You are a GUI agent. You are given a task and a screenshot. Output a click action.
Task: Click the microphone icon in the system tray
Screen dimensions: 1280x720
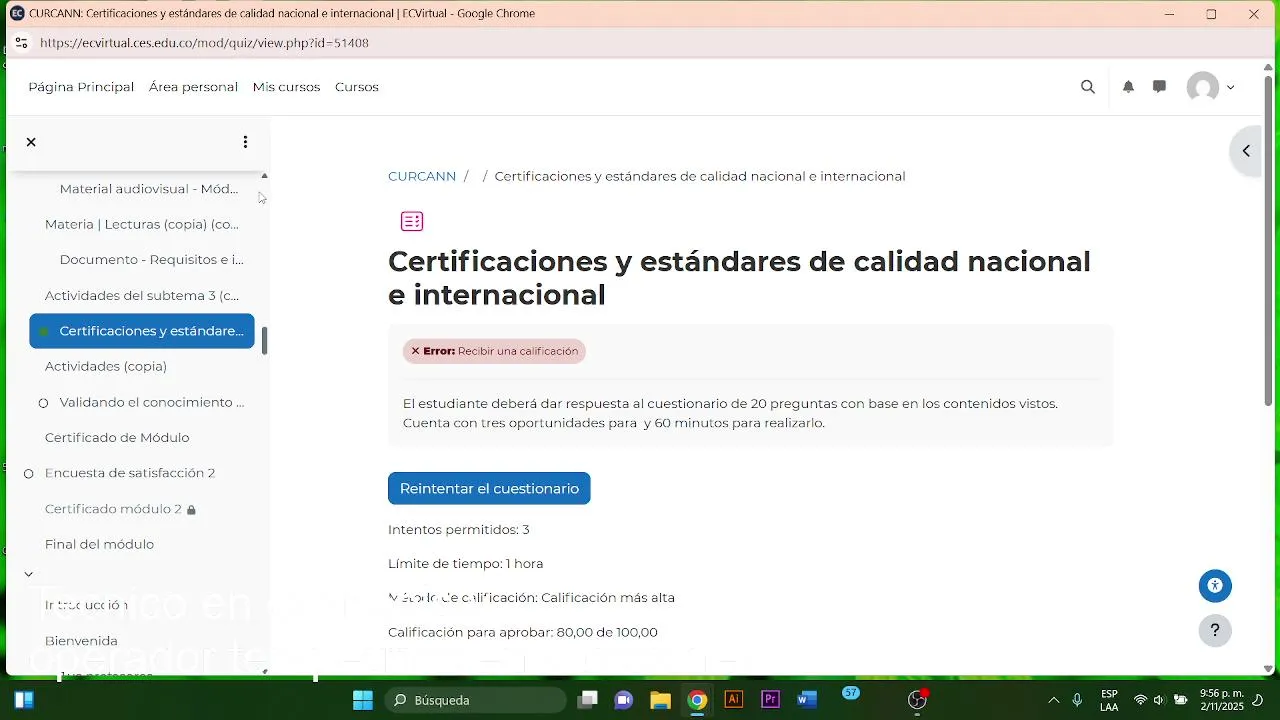(1077, 700)
